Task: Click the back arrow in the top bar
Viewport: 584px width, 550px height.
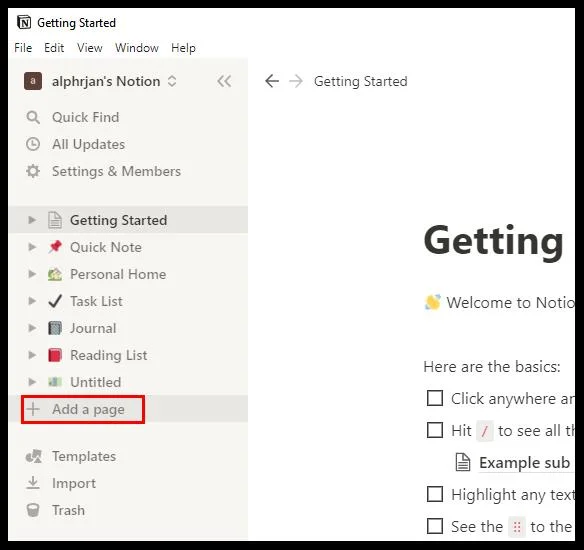Action: pos(272,81)
